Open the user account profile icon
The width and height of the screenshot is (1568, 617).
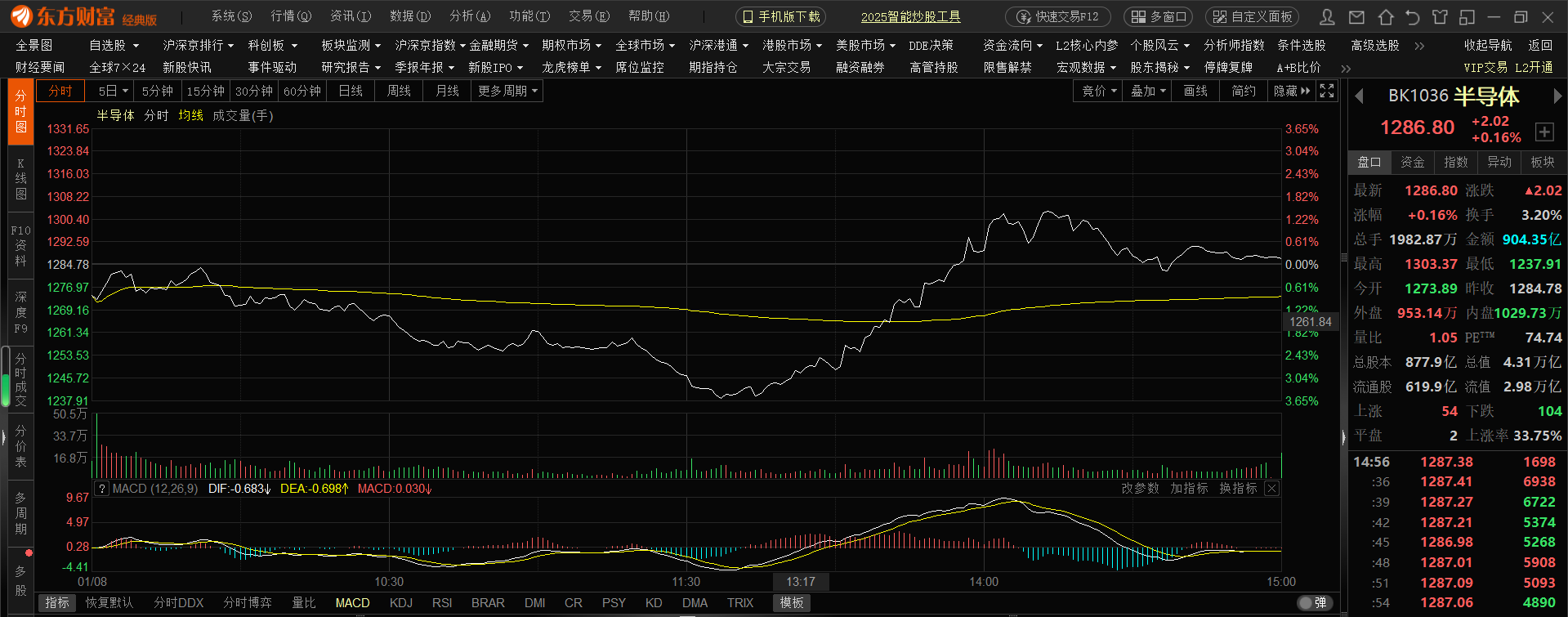(x=1328, y=17)
